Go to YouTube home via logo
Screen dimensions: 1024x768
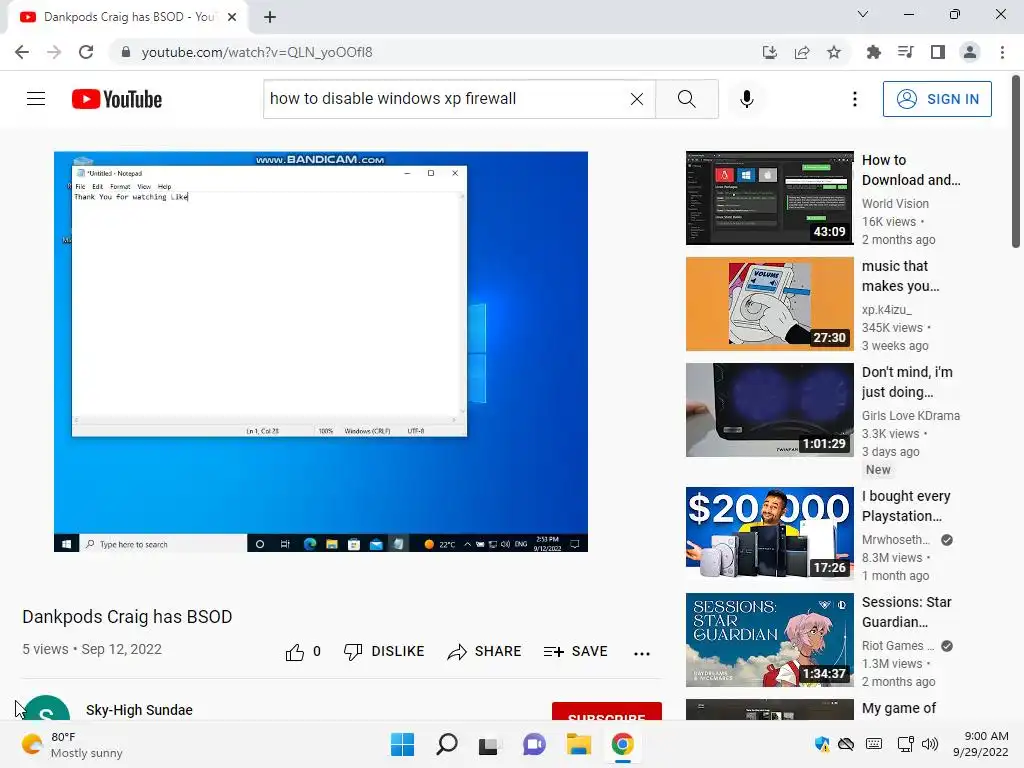(117, 99)
